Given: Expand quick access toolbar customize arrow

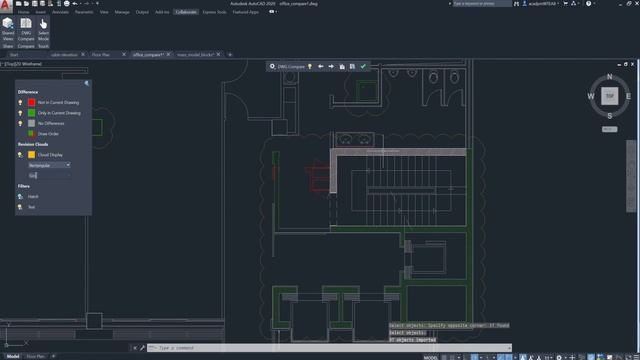Looking at the screenshot, I should (x=97, y=4).
